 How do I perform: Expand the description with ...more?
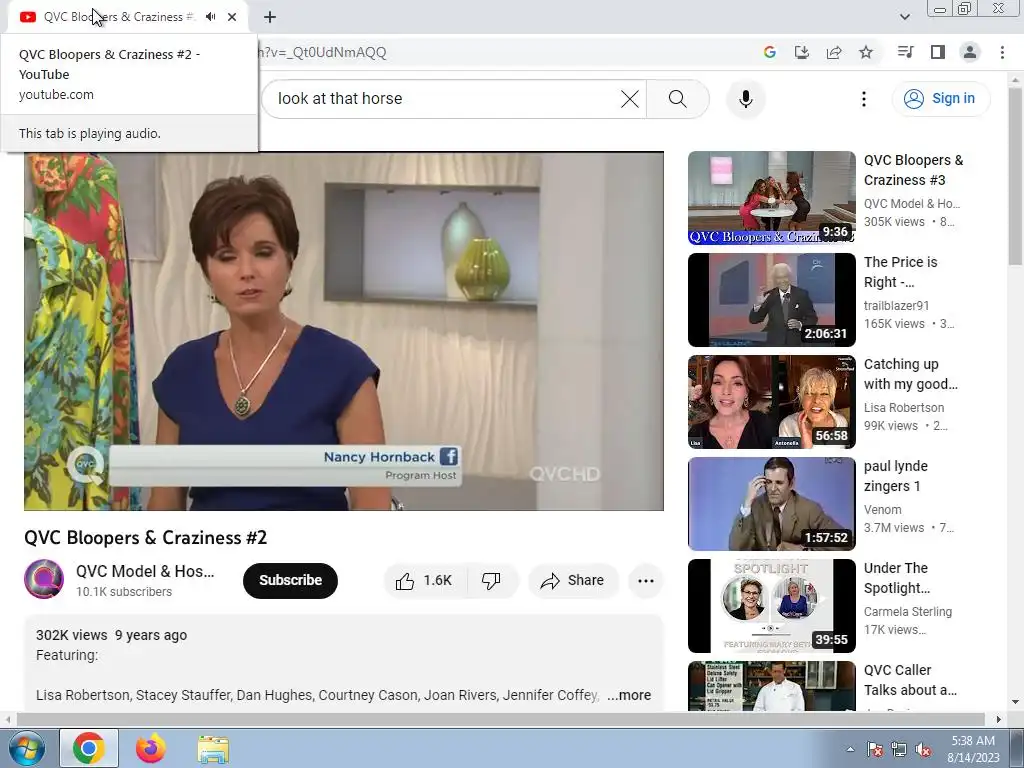629,696
